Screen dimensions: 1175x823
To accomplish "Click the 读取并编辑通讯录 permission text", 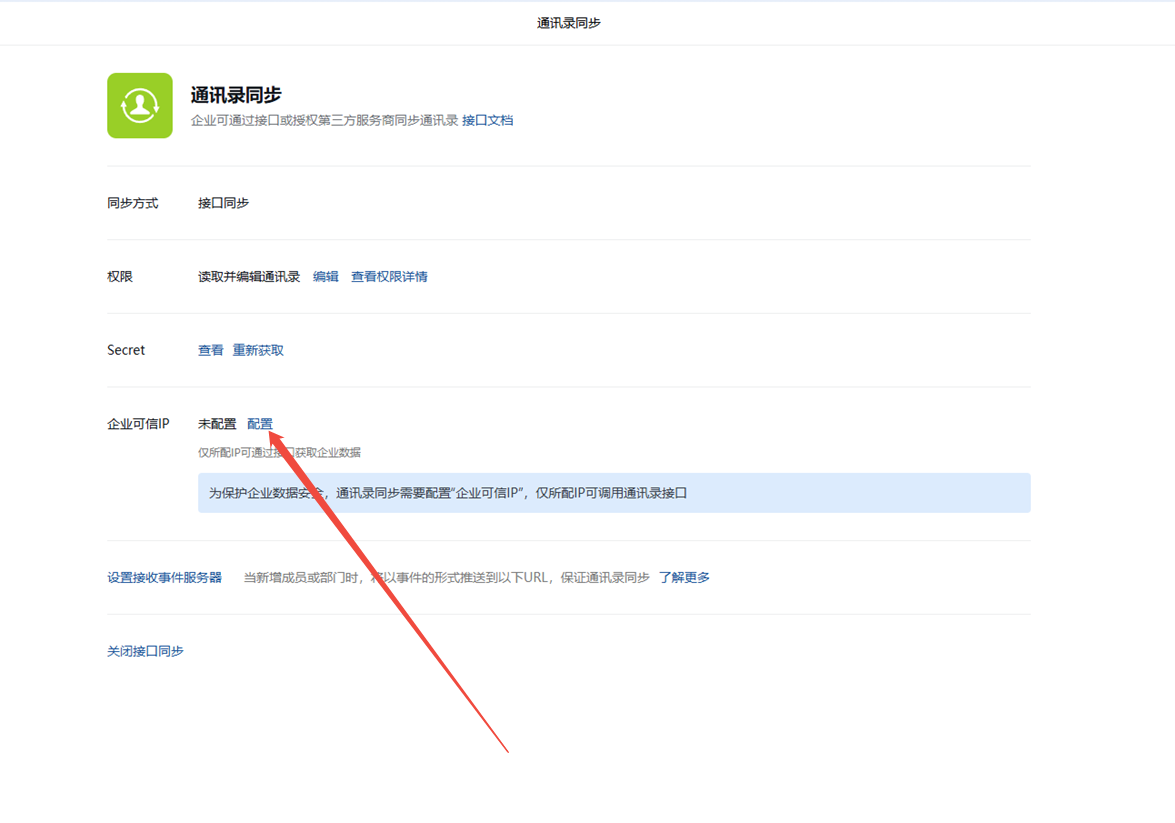I will click(249, 277).
